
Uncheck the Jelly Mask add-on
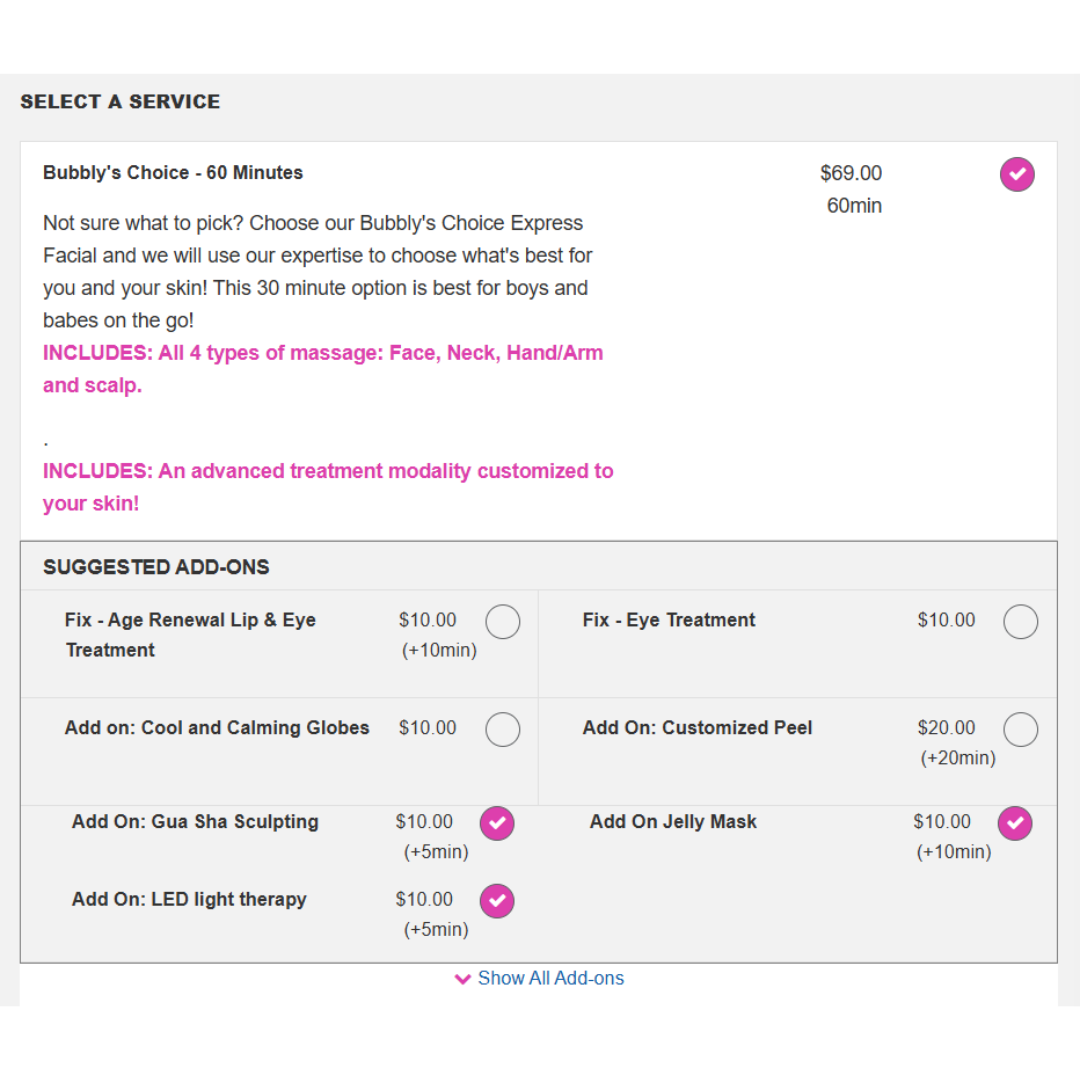click(x=1015, y=823)
